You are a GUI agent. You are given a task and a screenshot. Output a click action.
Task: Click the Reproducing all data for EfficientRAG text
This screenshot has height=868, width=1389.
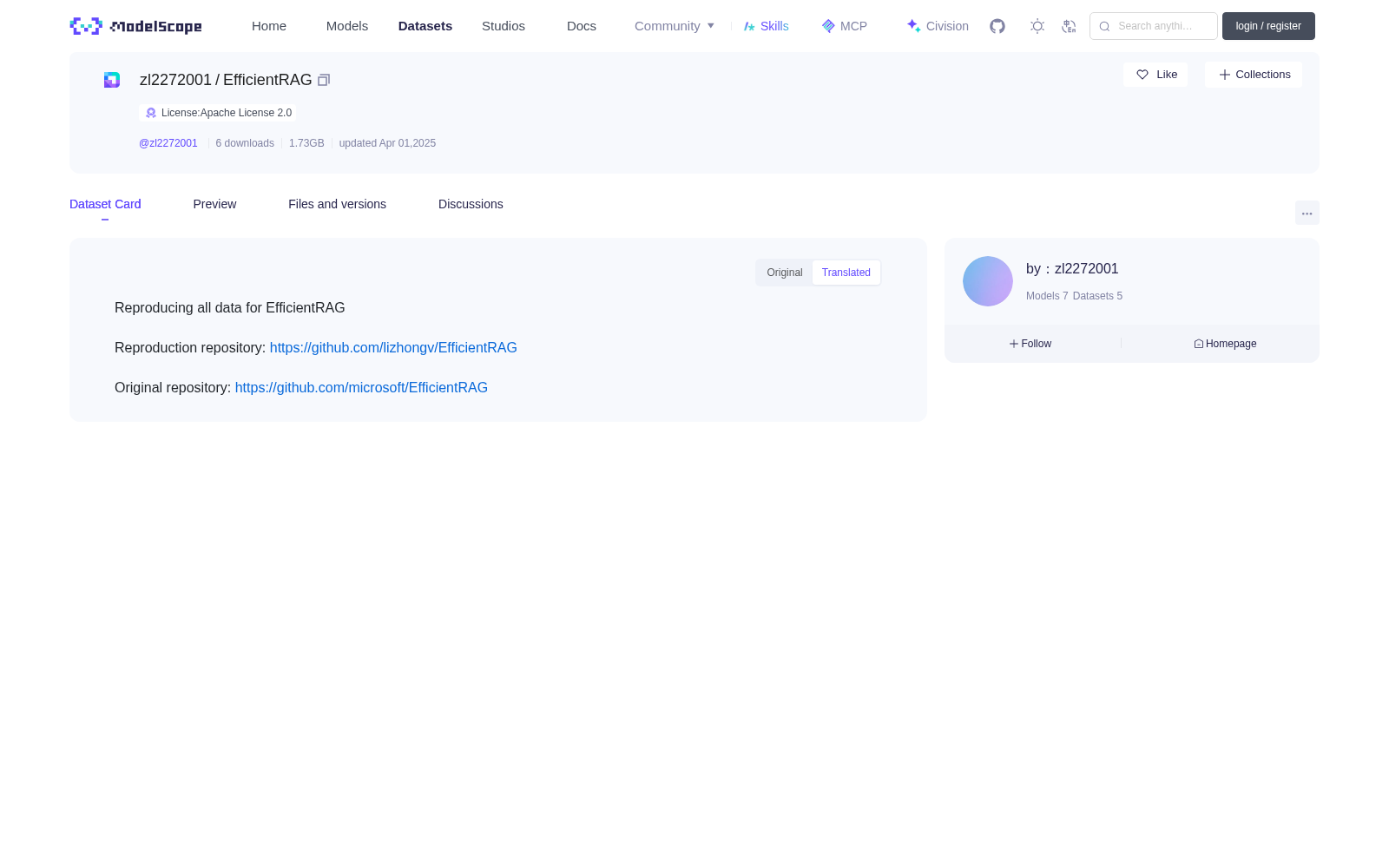click(230, 307)
